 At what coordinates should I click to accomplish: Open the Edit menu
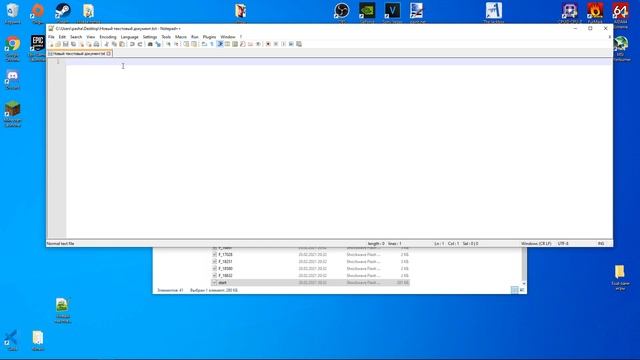click(62, 37)
